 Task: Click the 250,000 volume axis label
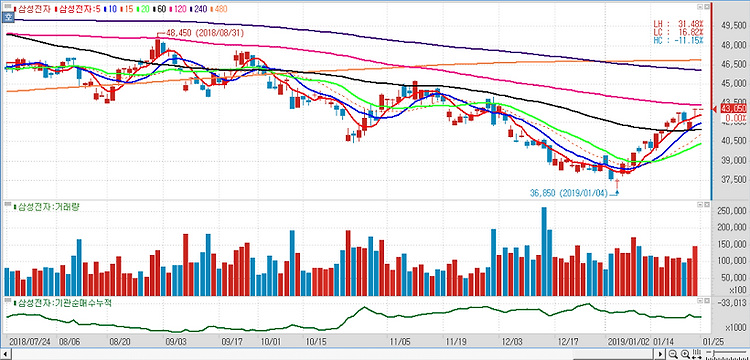(732, 211)
